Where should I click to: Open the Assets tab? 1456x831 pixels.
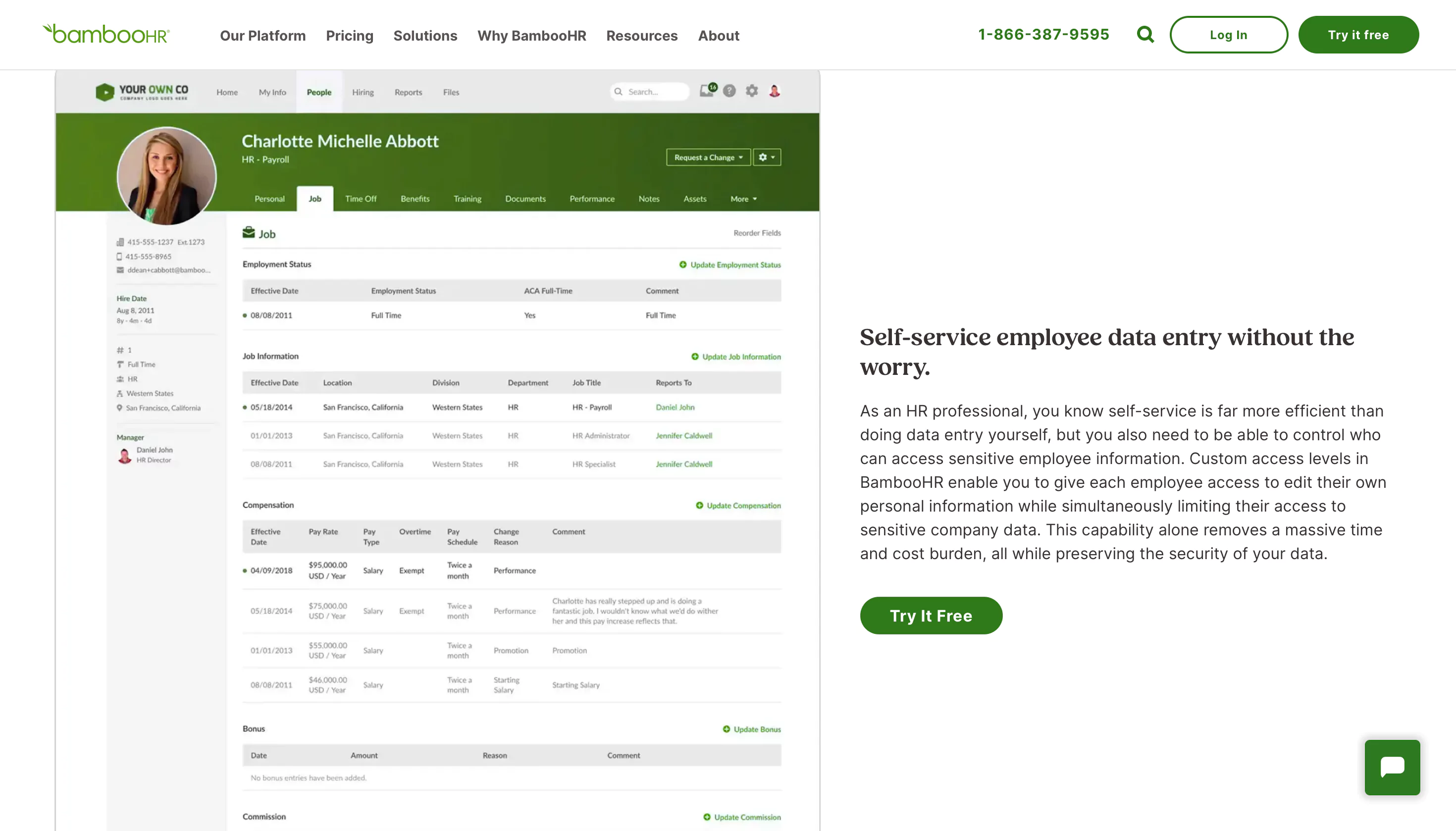pos(695,199)
